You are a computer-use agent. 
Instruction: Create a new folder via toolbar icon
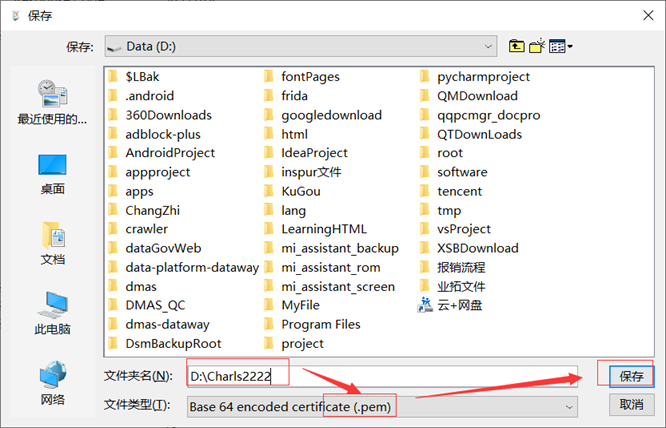tap(537, 46)
